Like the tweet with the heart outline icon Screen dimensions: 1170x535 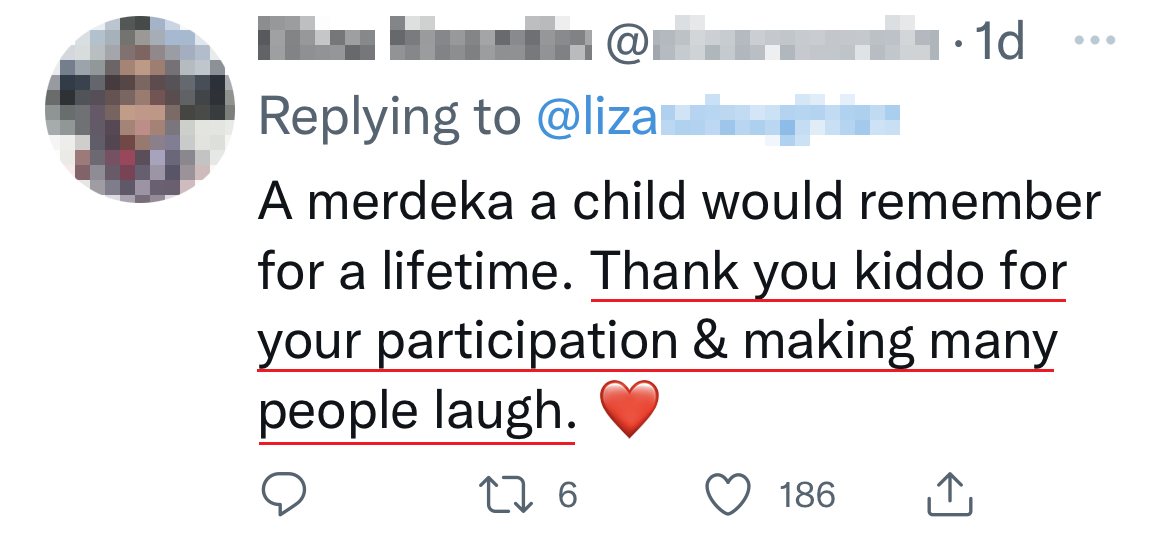point(728,494)
